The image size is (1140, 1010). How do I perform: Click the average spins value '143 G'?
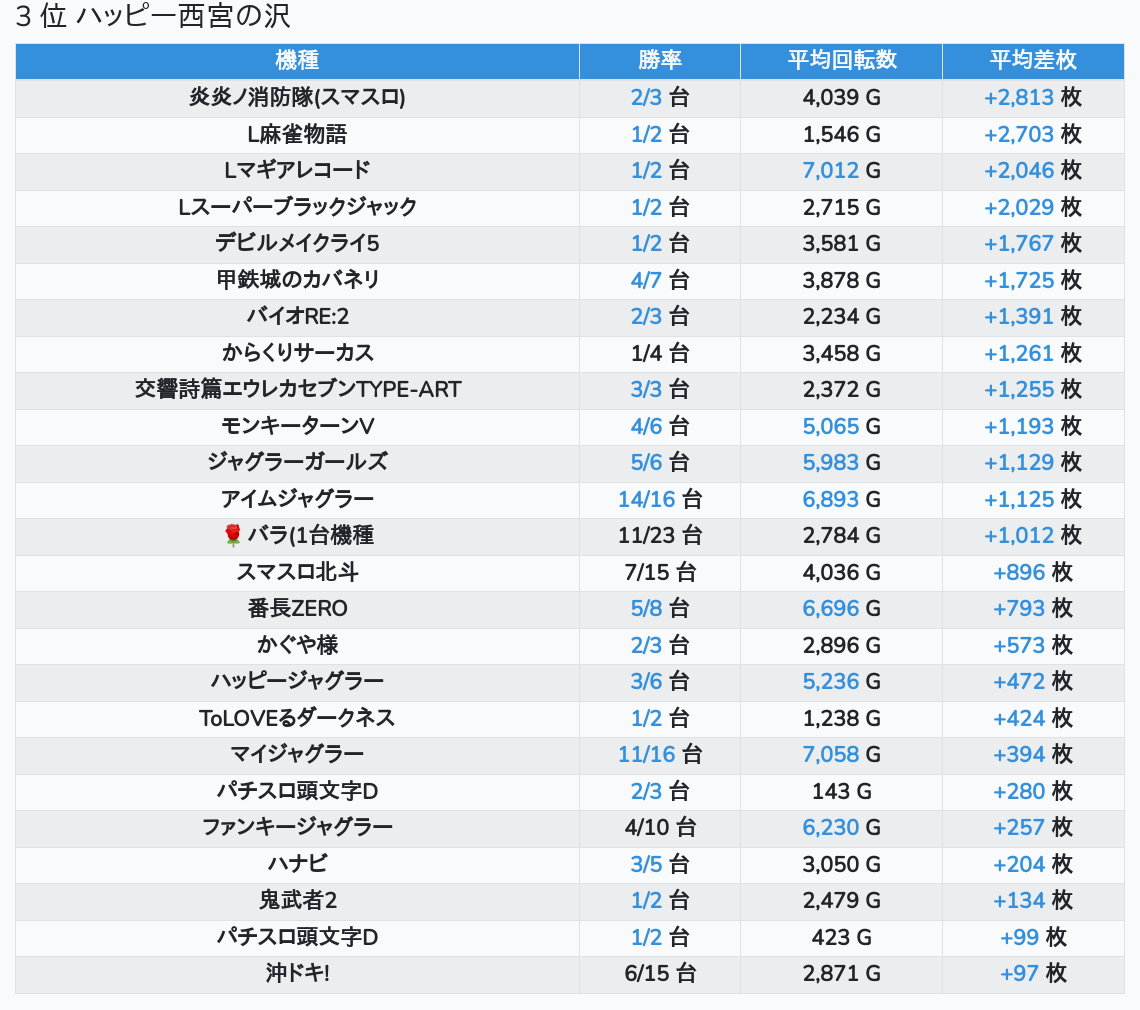click(x=842, y=791)
